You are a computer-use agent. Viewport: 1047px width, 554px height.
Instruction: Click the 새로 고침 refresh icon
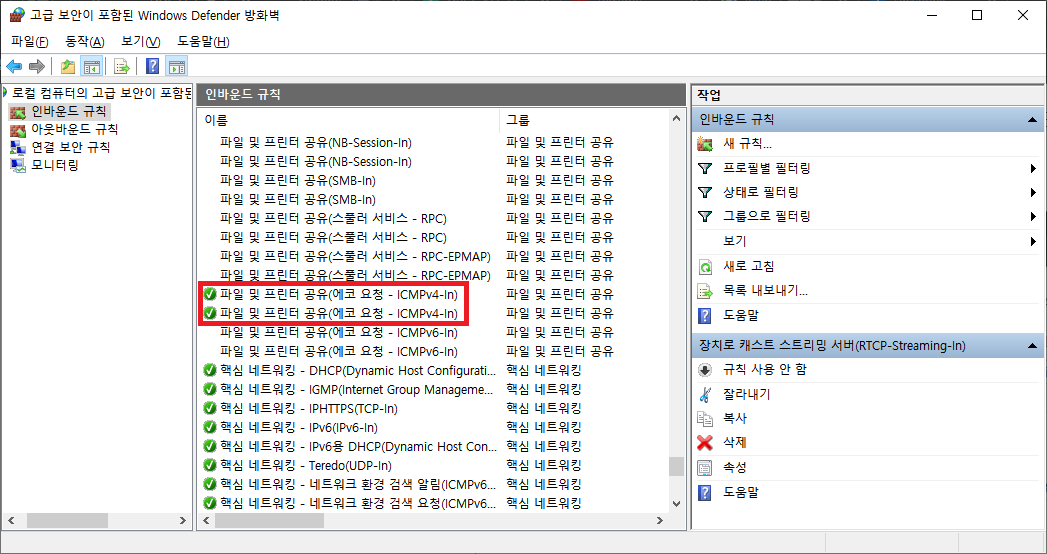click(x=704, y=267)
